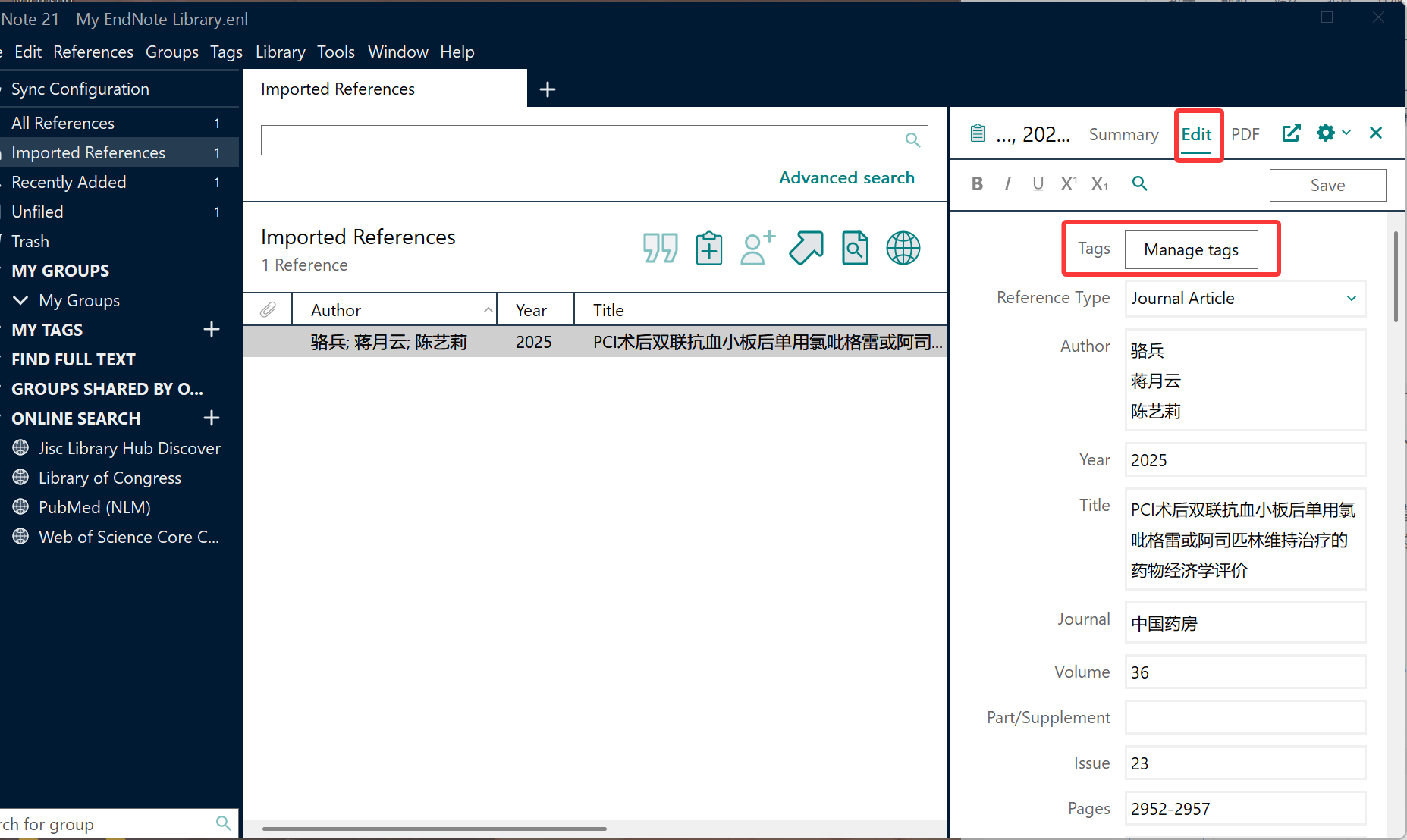Click the Manage tags button
Viewport: 1407px width, 840px height.
(x=1191, y=249)
